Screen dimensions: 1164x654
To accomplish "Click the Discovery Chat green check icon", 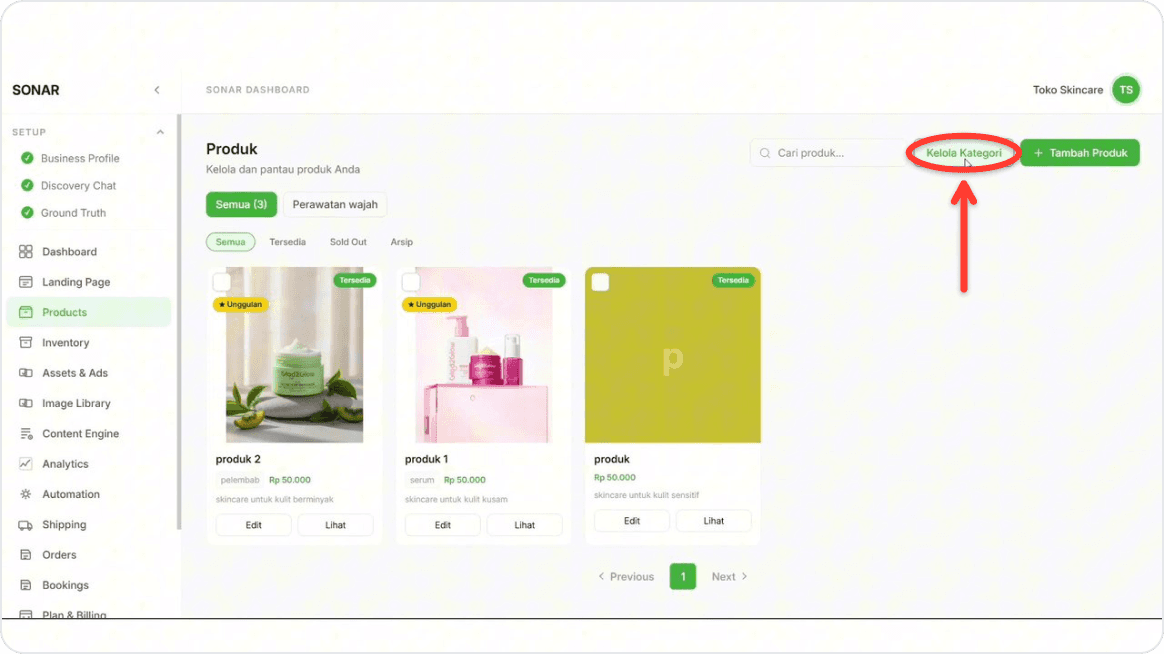I will tap(27, 186).
